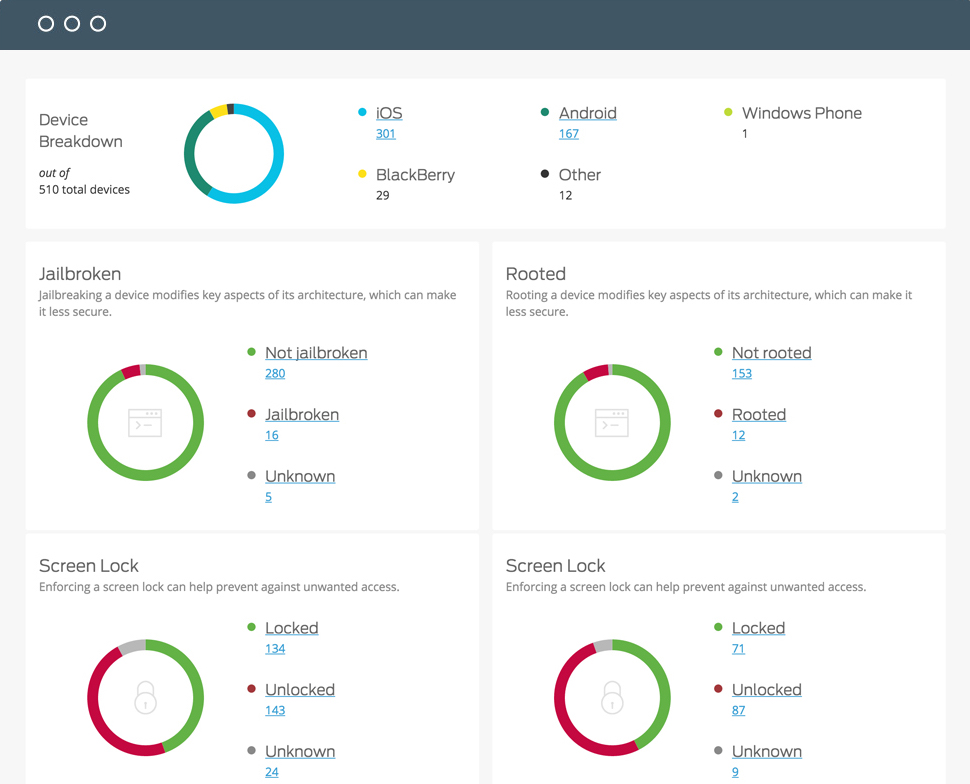
Task: Click the Rooted panel heading
Action: click(536, 274)
